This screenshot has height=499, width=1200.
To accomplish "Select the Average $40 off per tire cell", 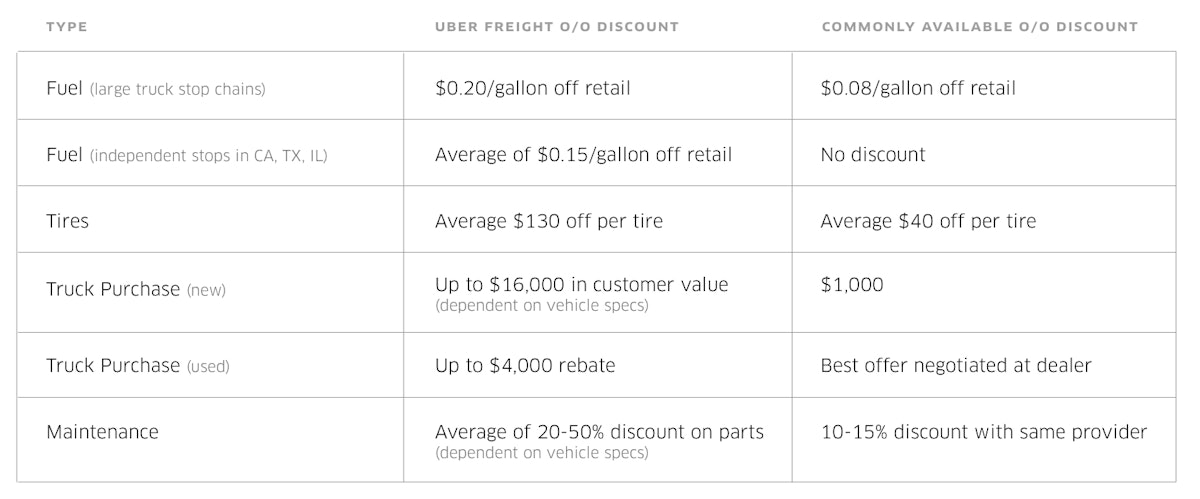I will point(928,221).
